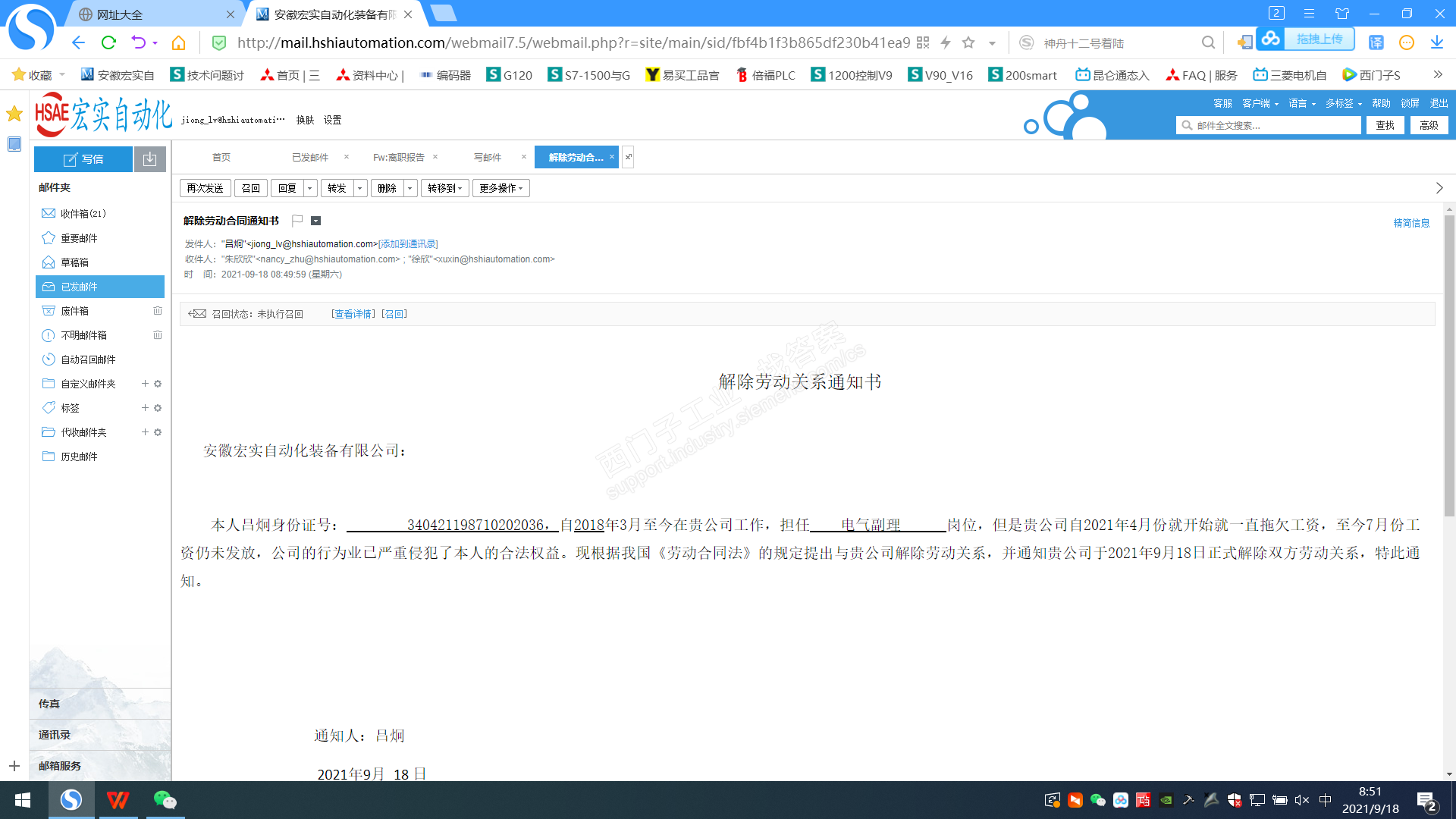This screenshot has height=819, width=1456.
Task: Switch to the Fw:离职报告 tab
Action: 398,157
